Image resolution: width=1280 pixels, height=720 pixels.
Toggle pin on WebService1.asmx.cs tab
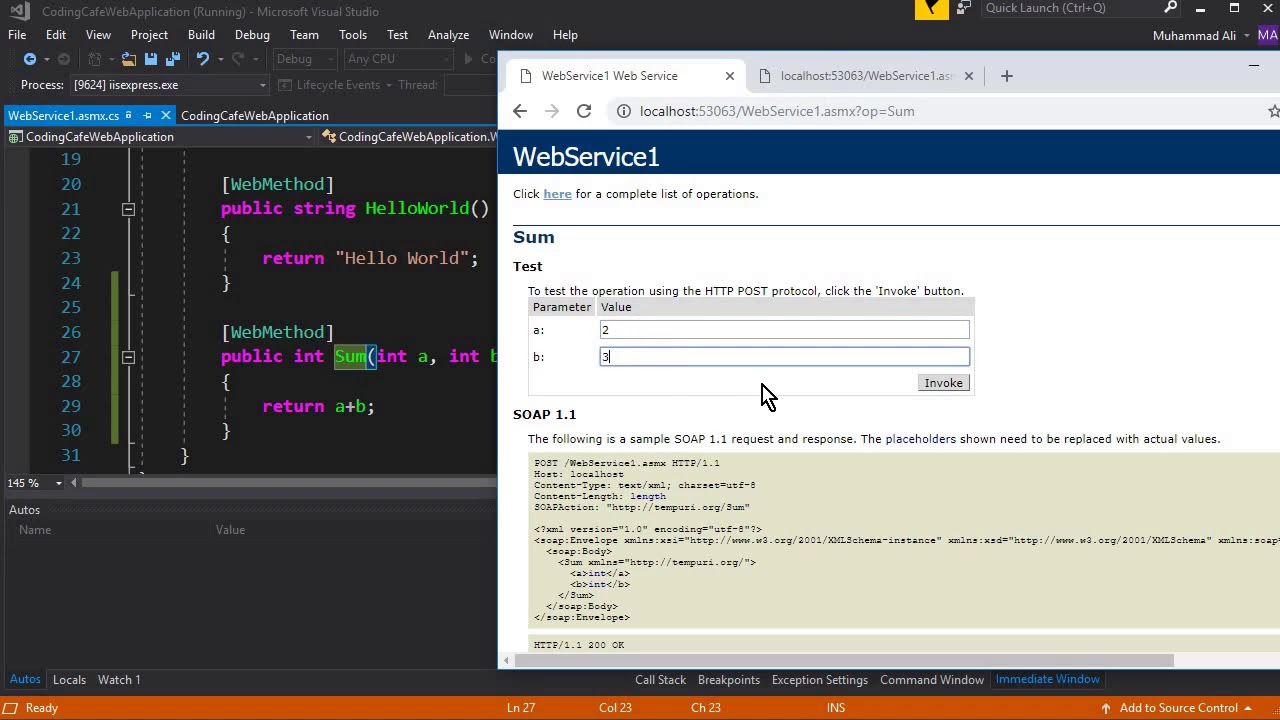tap(147, 116)
